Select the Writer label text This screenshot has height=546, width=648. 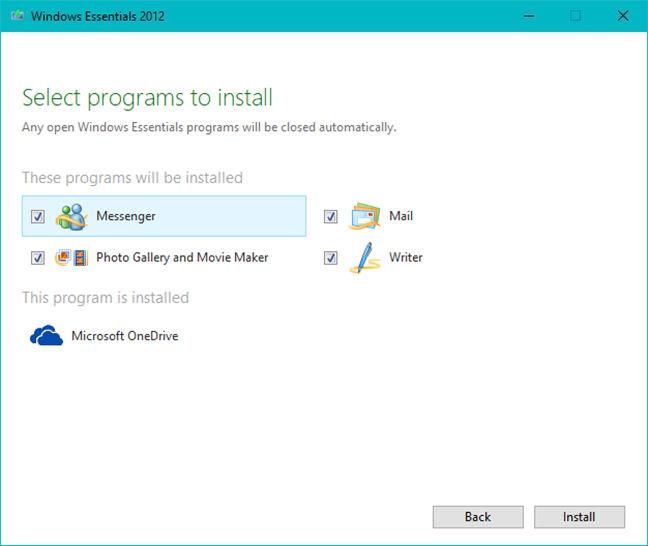(x=406, y=258)
